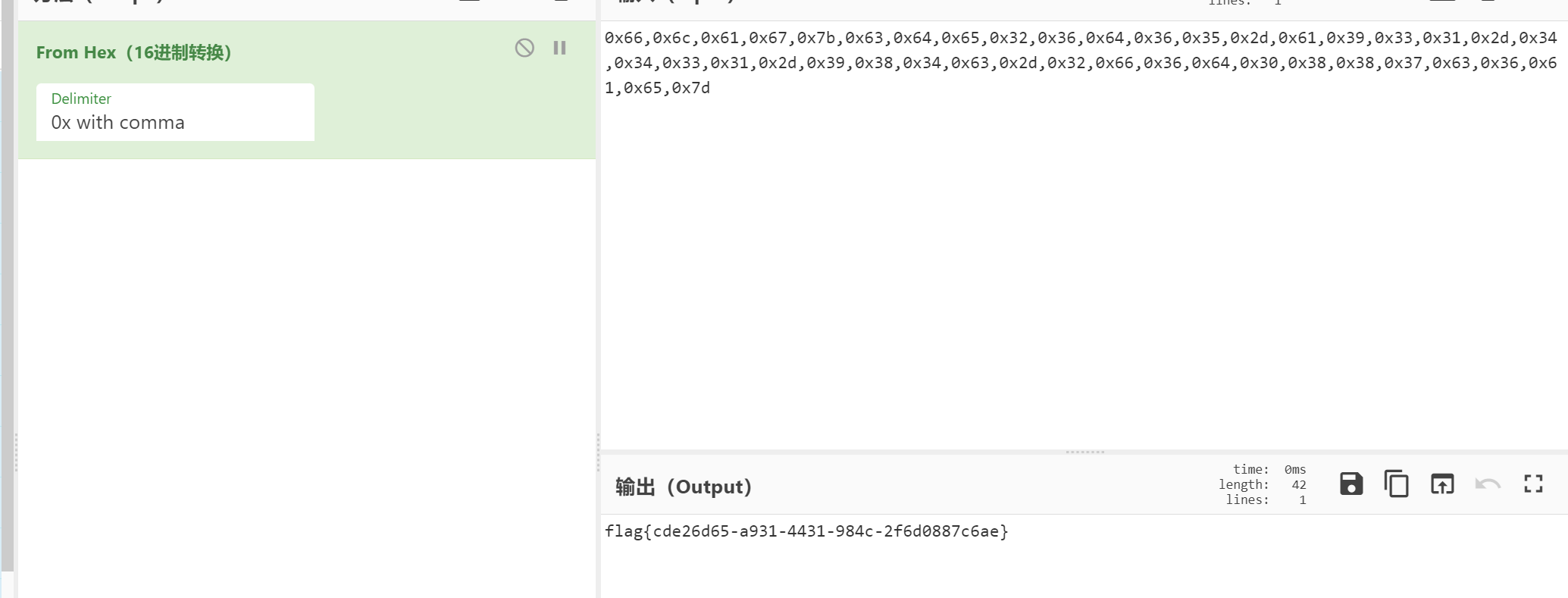This screenshot has width=1568, height=598.
Task: Click the output time value 0ms
Action: point(1295,470)
